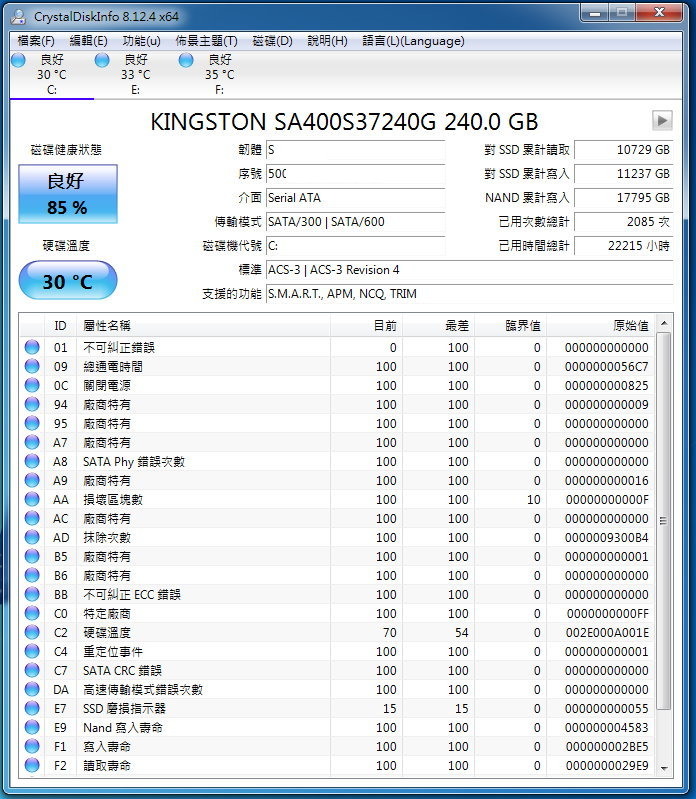Click the 臨界值 column header
The image size is (696, 799).
pos(511,326)
